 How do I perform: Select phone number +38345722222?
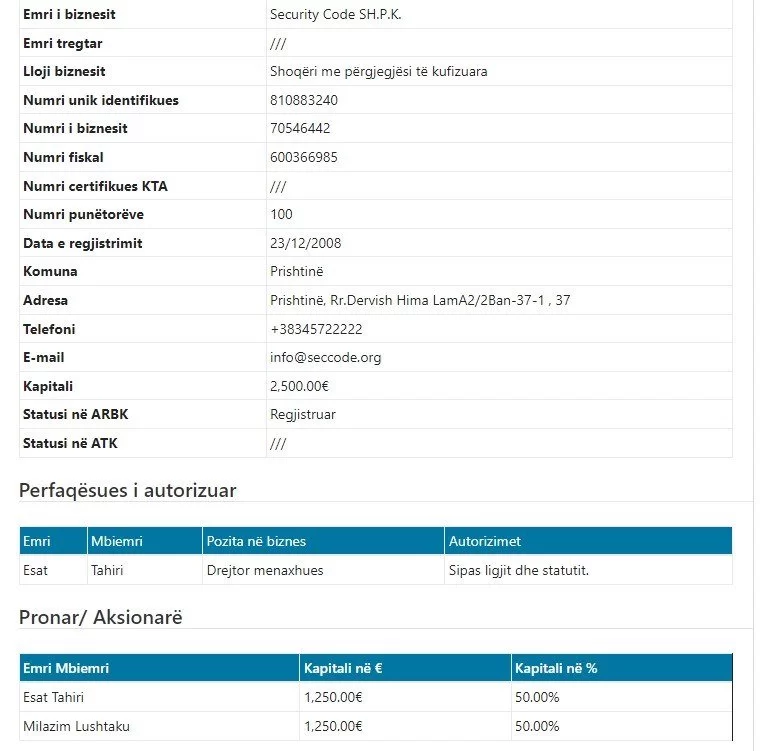coord(316,330)
